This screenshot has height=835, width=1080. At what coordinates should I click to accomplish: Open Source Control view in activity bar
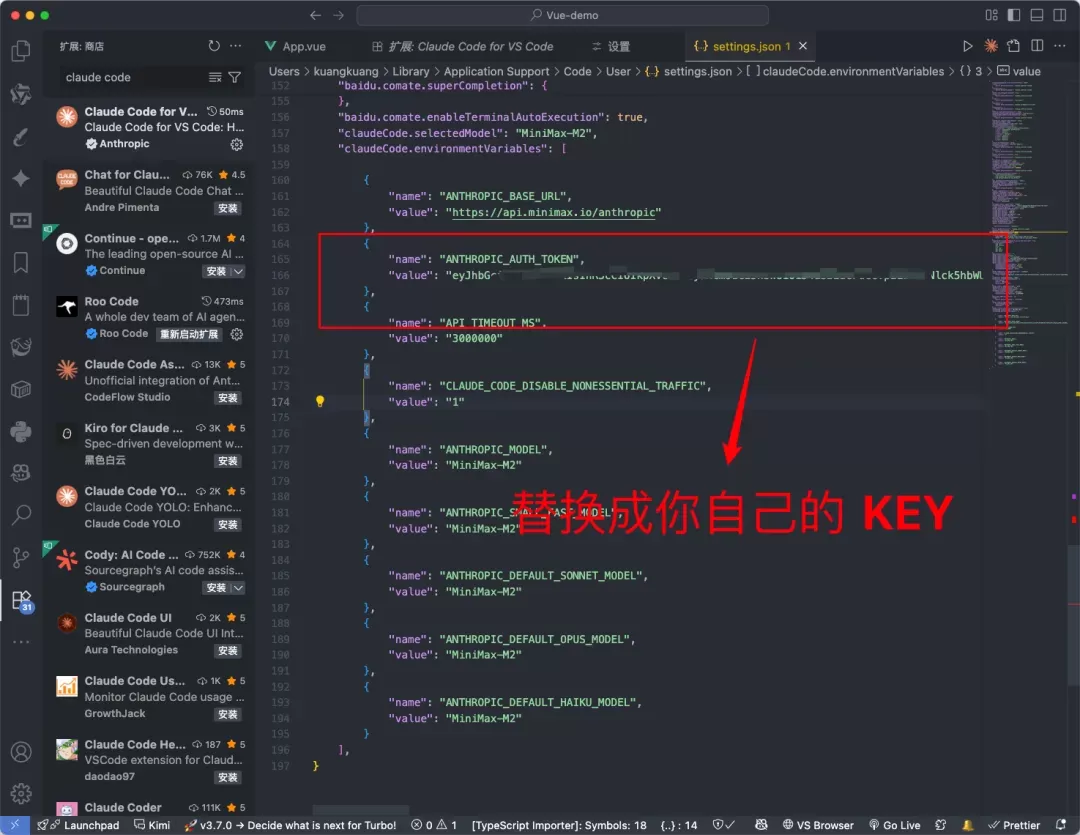click(21, 557)
